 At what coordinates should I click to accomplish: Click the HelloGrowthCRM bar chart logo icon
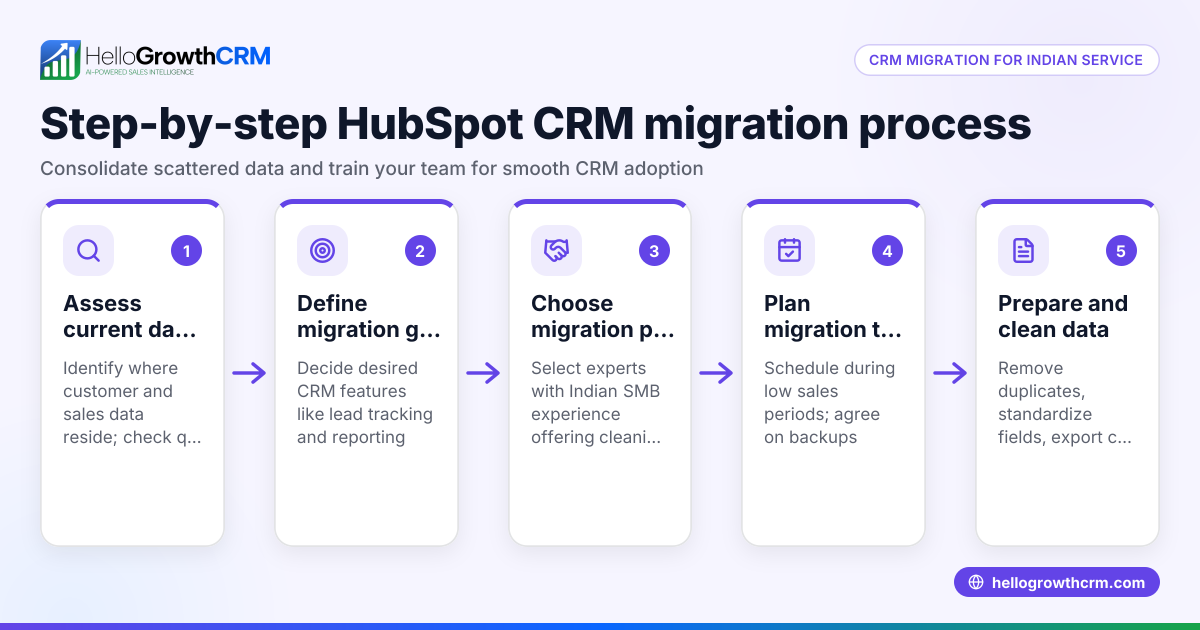pyautogui.click(x=60, y=60)
